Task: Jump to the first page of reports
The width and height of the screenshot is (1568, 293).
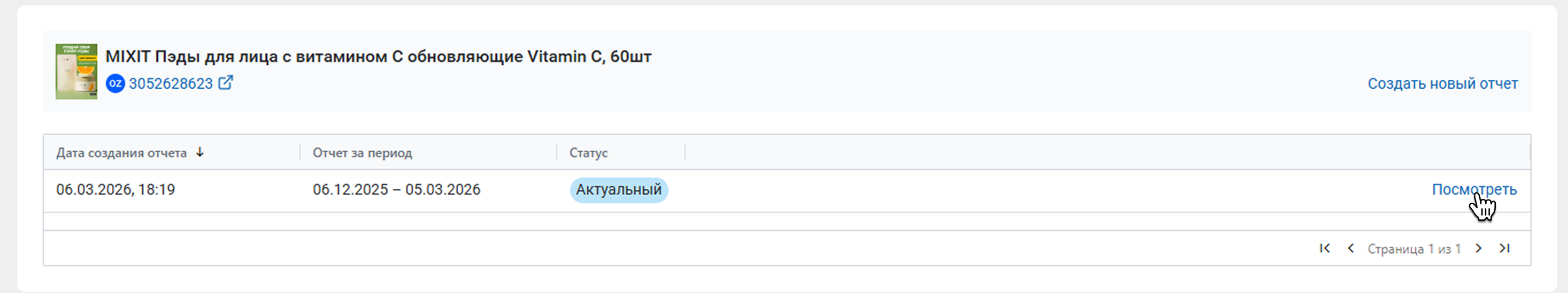Action: pyautogui.click(x=1325, y=249)
